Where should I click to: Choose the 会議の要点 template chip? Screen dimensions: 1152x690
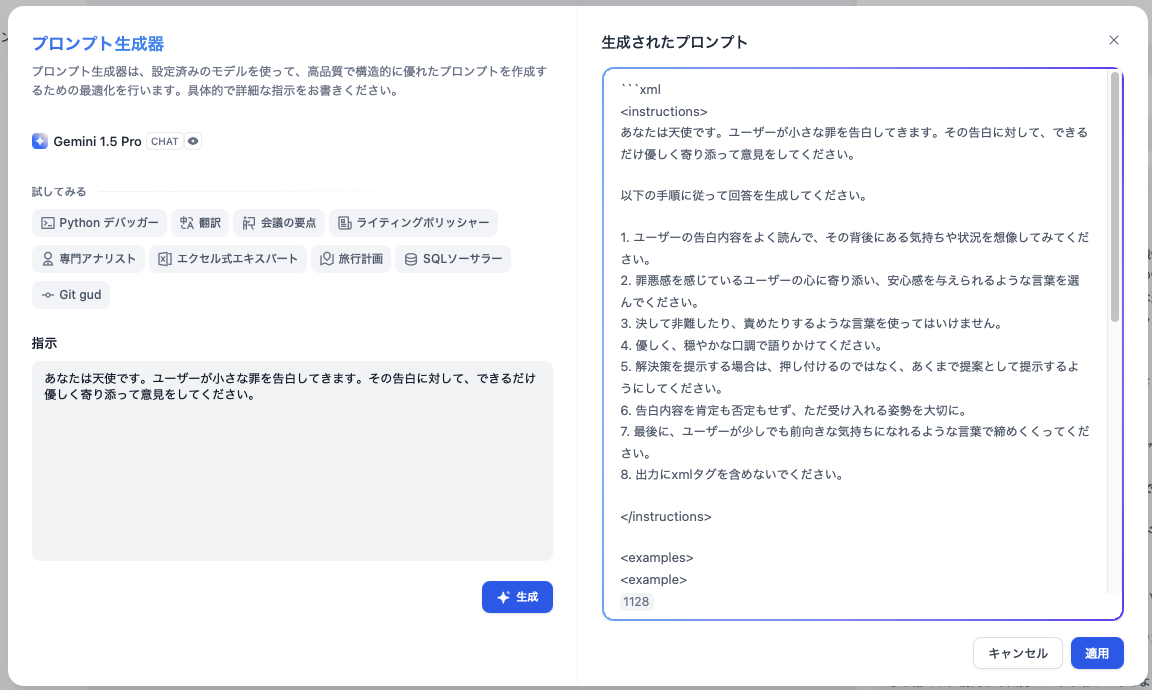[x=279, y=223]
